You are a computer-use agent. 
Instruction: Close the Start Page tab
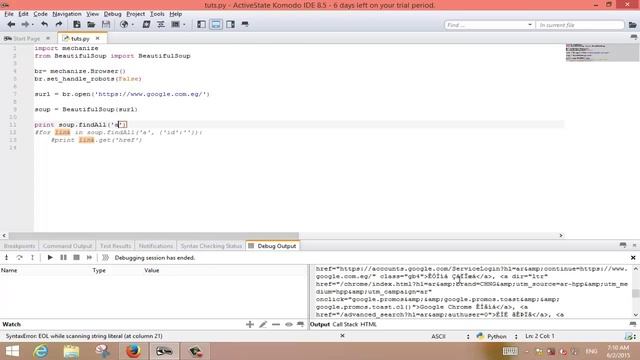point(48,38)
